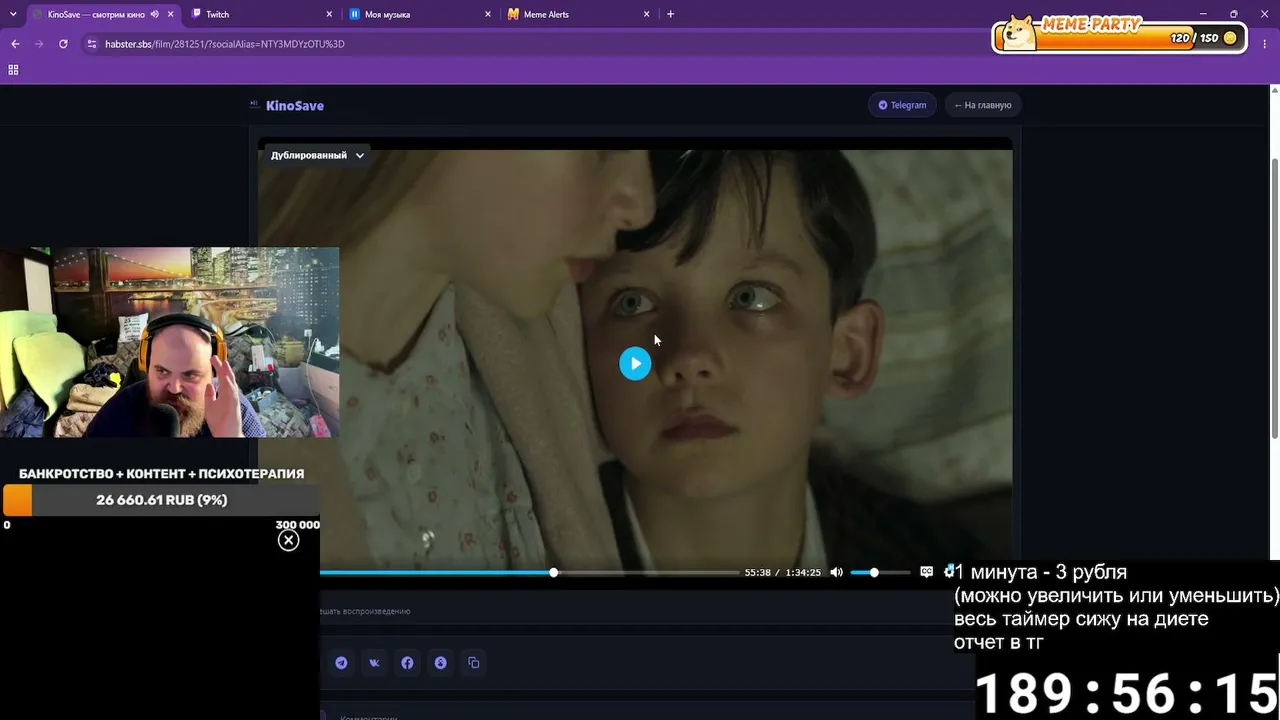
Task: Reload the page
Action: (x=63, y=44)
